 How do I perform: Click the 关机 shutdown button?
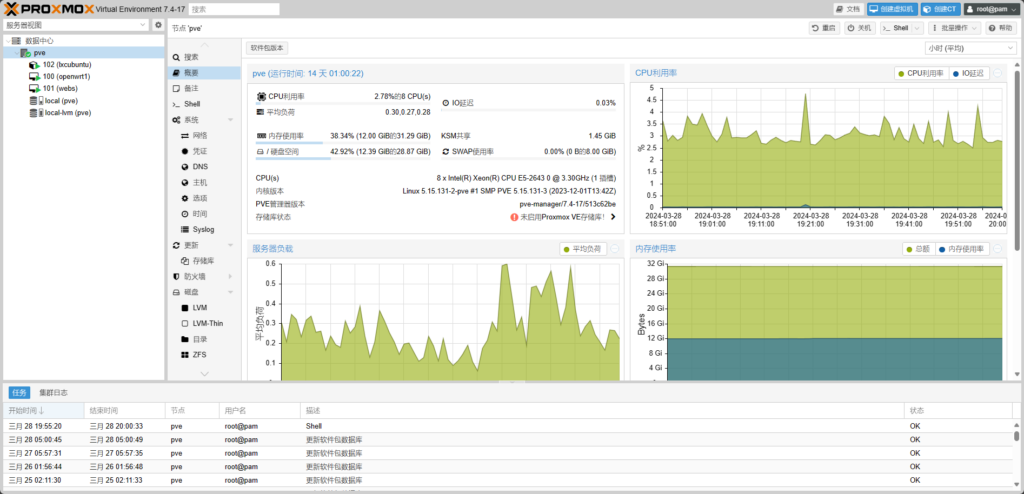point(859,28)
